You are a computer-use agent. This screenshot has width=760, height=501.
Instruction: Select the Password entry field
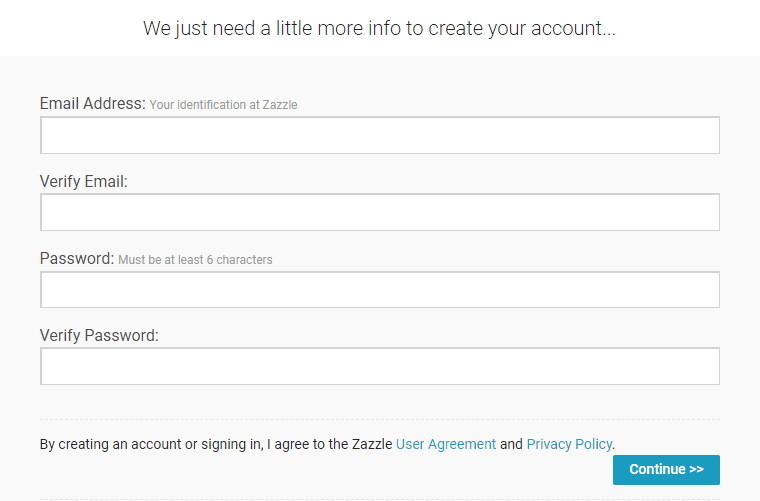[380, 290]
